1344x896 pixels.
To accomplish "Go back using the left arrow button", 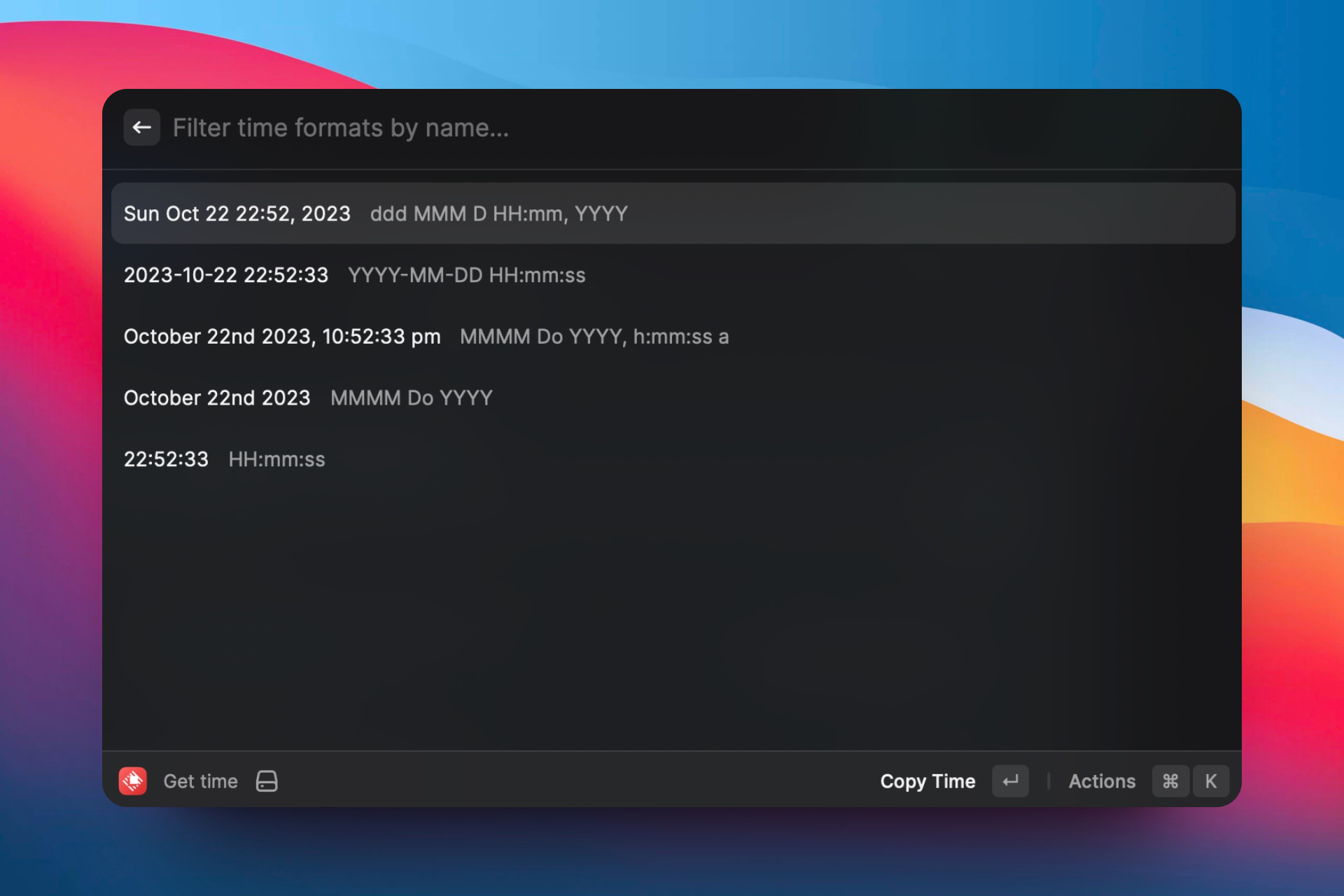I will 142,127.
